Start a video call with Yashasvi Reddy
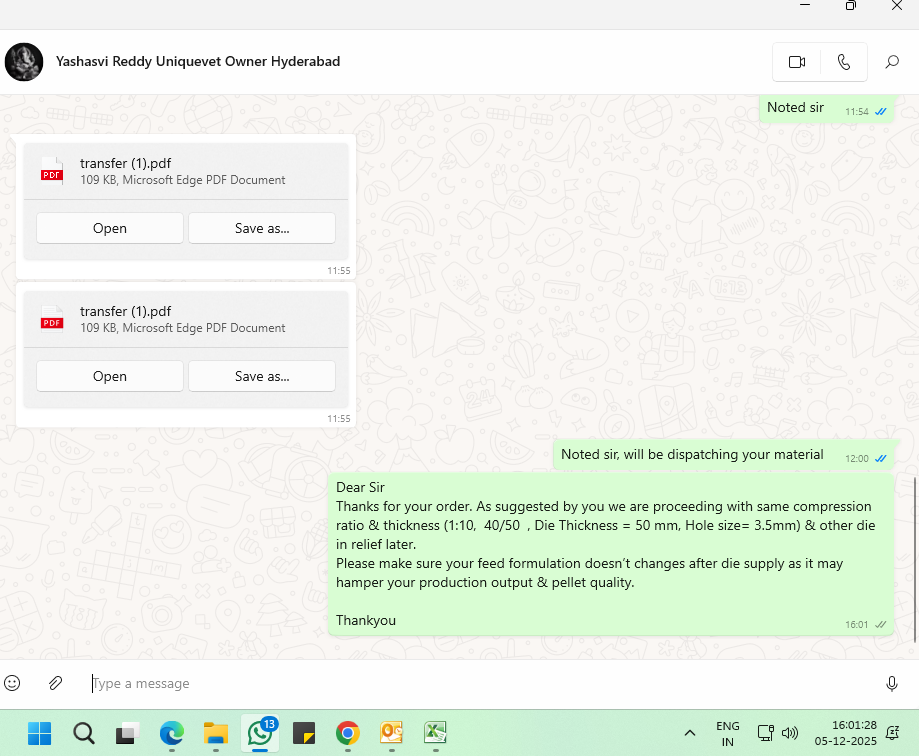This screenshot has height=756, width=919. tap(797, 62)
